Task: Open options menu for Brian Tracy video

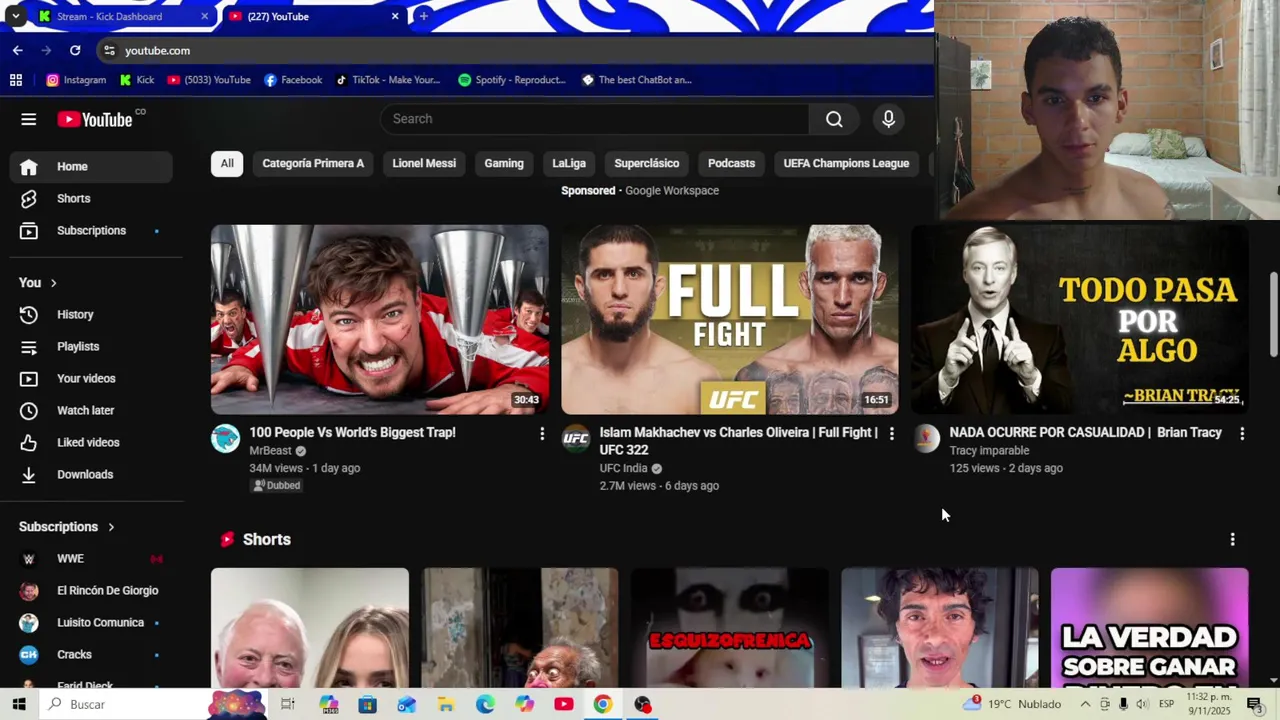Action: 1242,433
